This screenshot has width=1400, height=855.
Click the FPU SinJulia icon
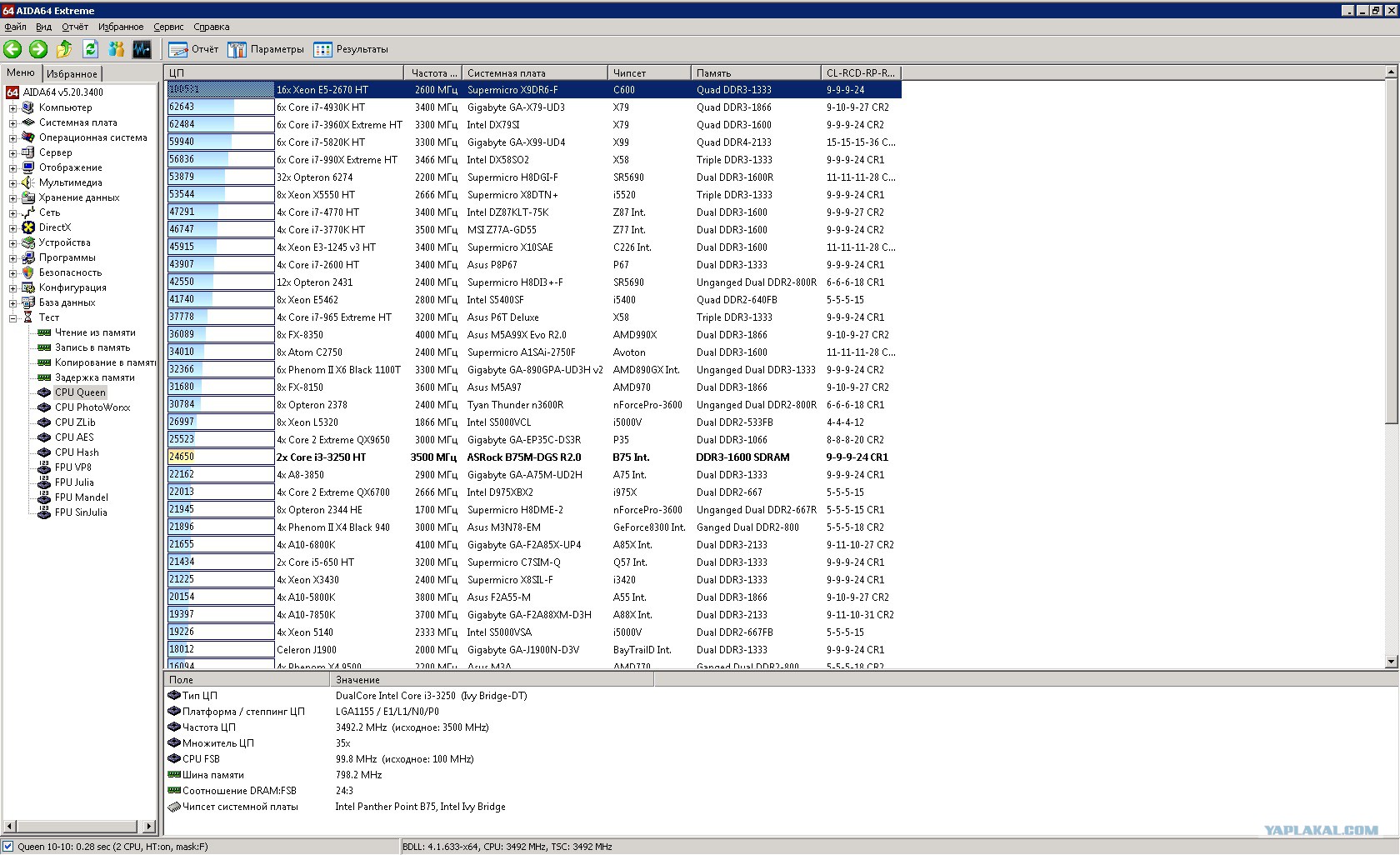click(x=44, y=512)
